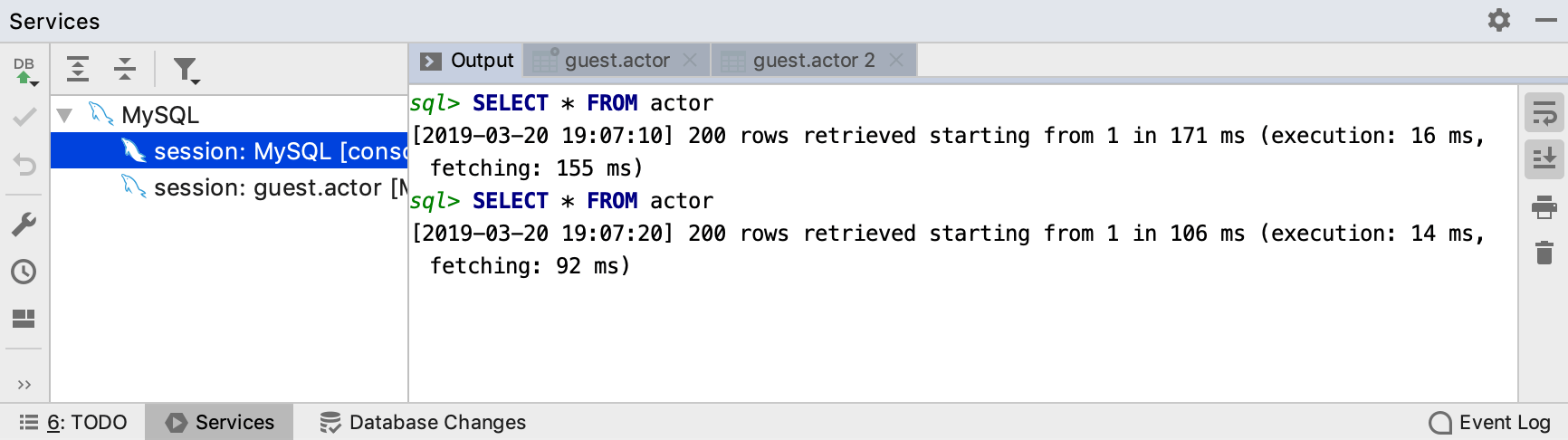
Task: Open the Services gear settings
Action: pyautogui.click(x=1499, y=20)
